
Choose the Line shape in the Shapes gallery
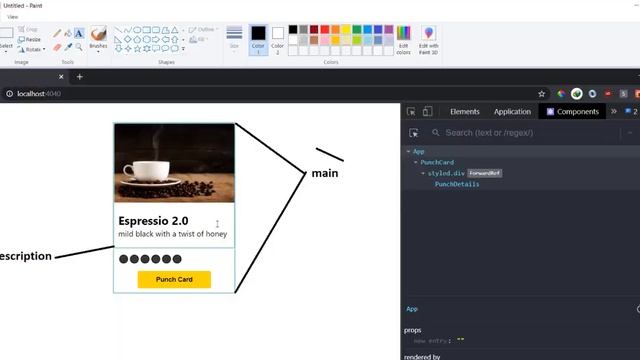118,30
